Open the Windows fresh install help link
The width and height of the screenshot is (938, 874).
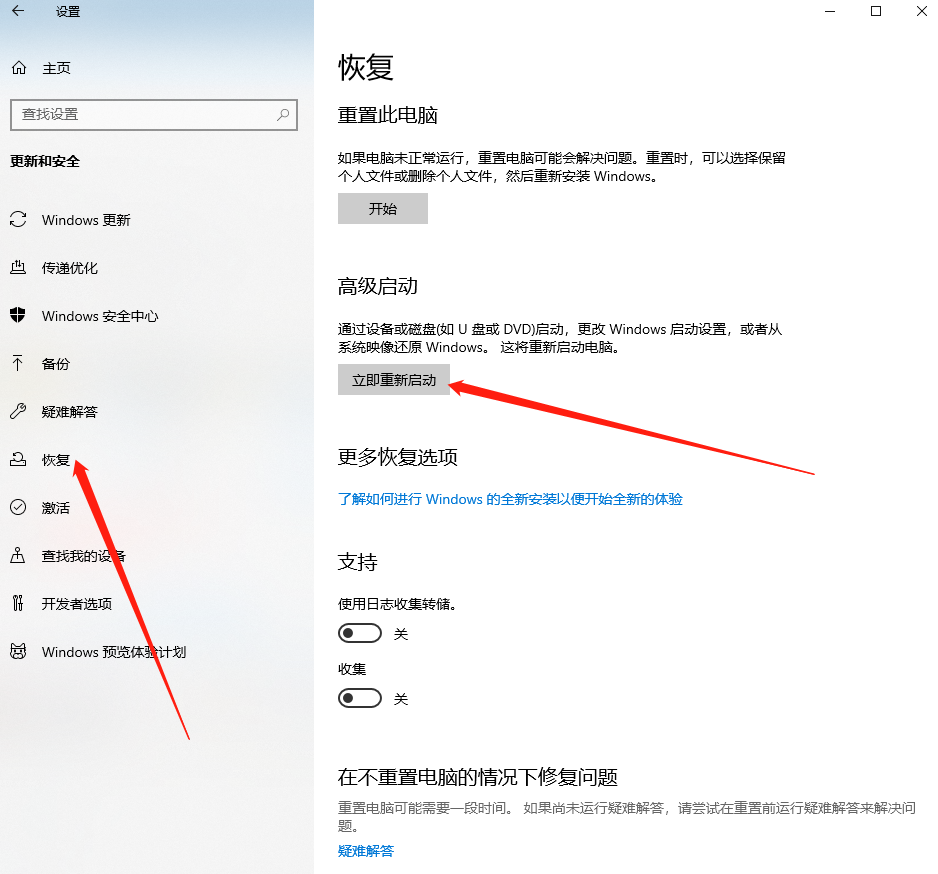[510, 499]
